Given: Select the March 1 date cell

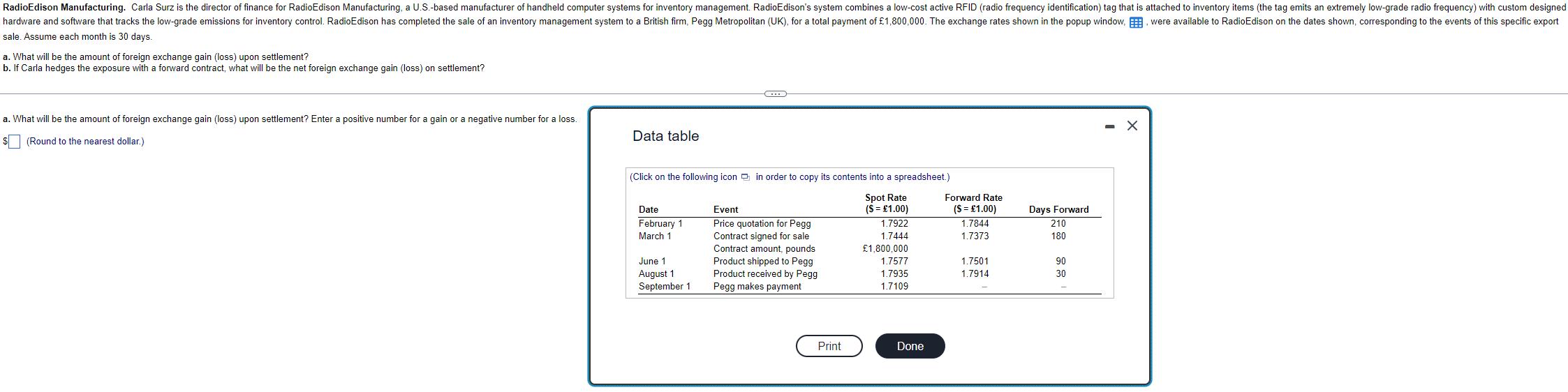Looking at the screenshot, I should pos(655,236).
